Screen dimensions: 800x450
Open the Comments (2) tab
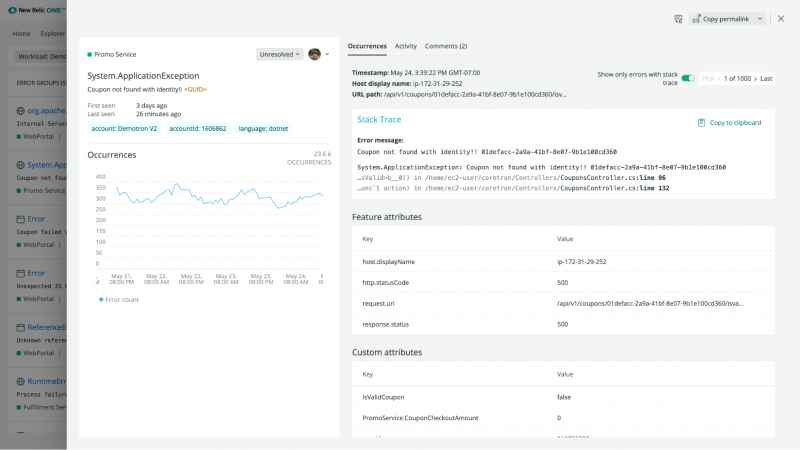pos(445,46)
